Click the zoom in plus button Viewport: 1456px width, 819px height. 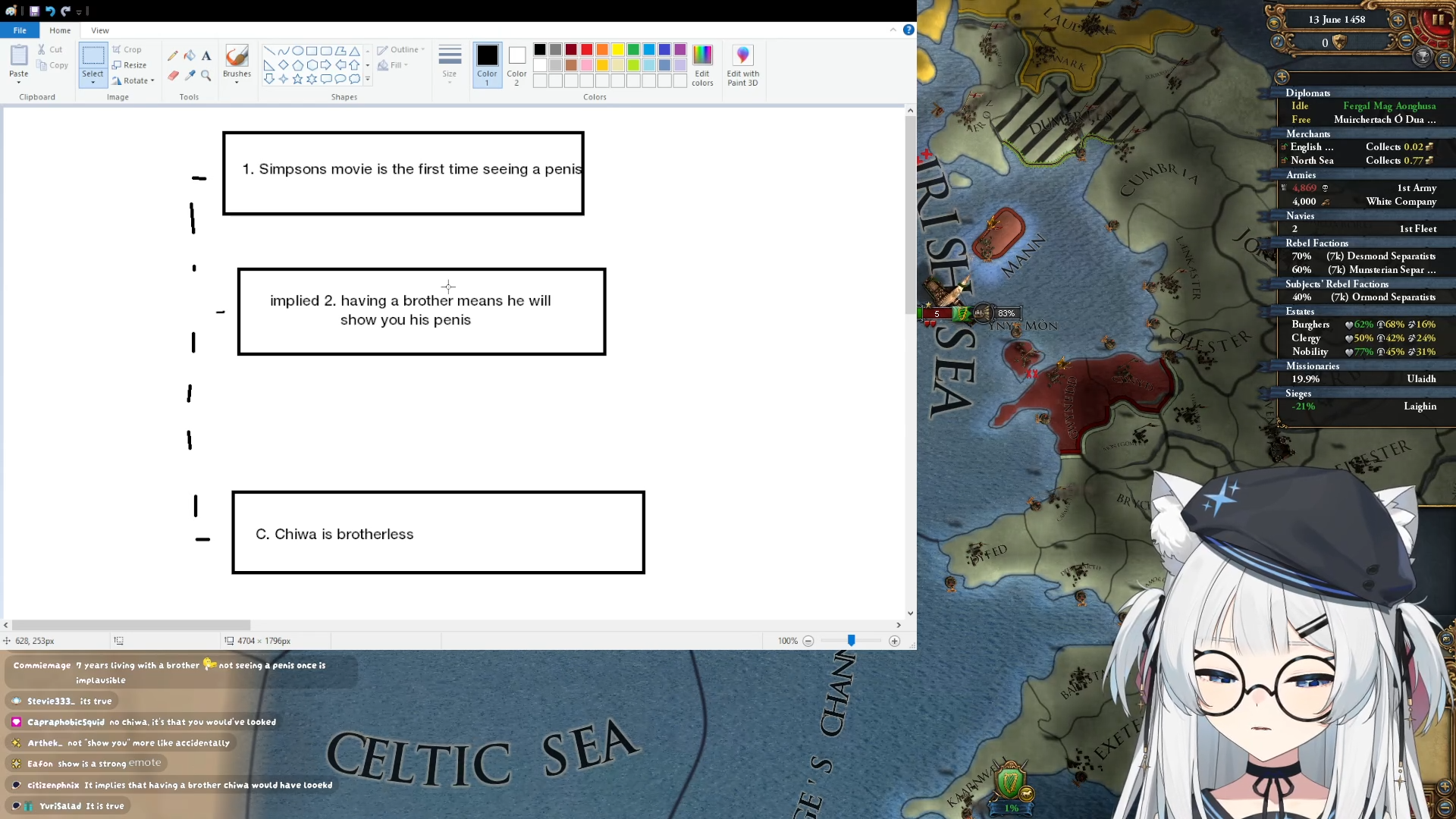tap(895, 642)
